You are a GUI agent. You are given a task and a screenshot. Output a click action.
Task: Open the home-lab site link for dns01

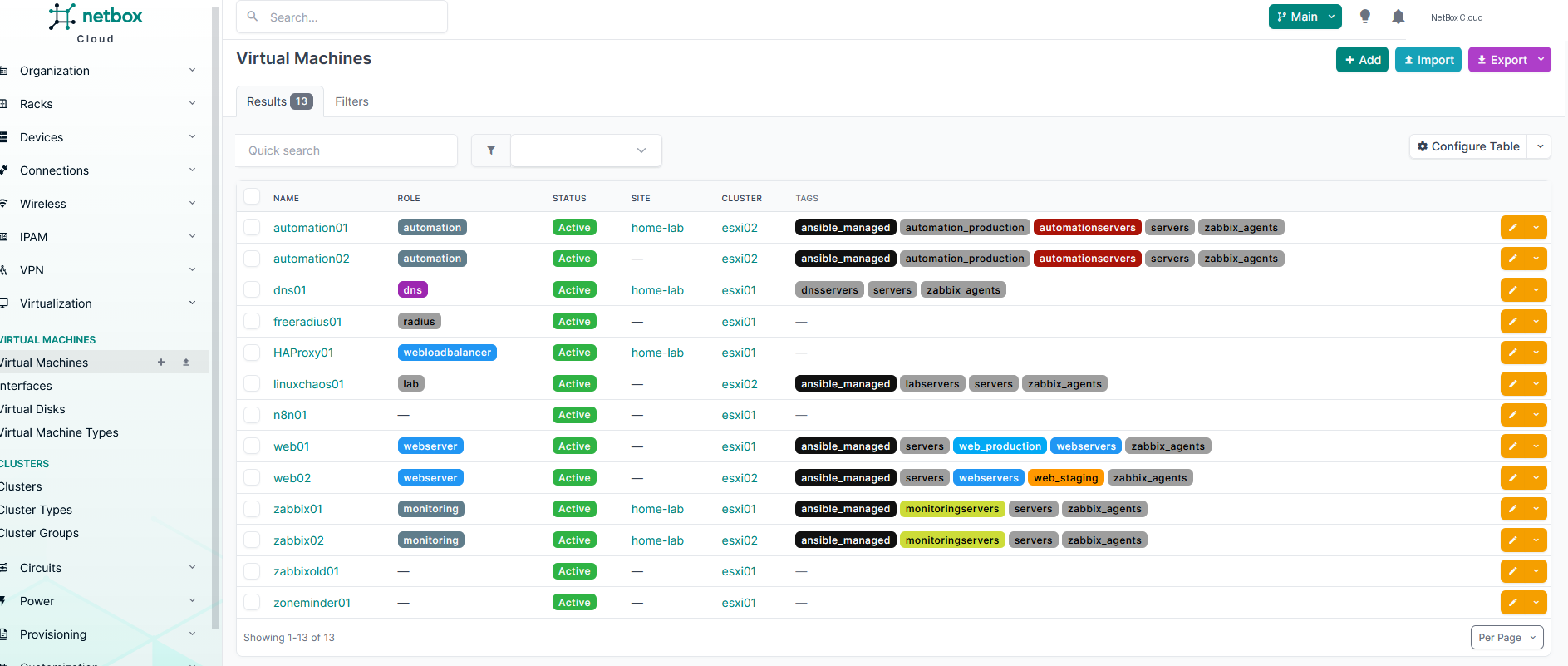(657, 290)
